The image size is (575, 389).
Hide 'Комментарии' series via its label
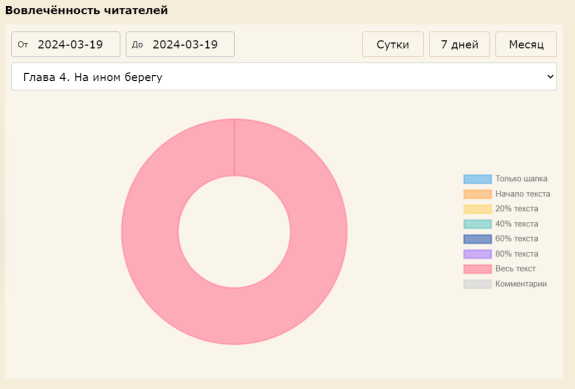click(521, 284)
